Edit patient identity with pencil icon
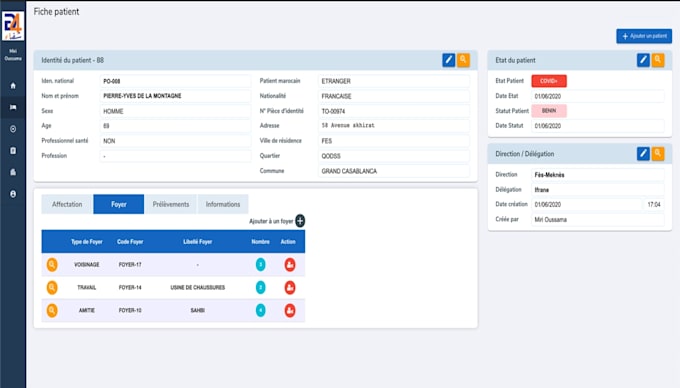This screenshot has height=388, width=680. tap(448, 60)
